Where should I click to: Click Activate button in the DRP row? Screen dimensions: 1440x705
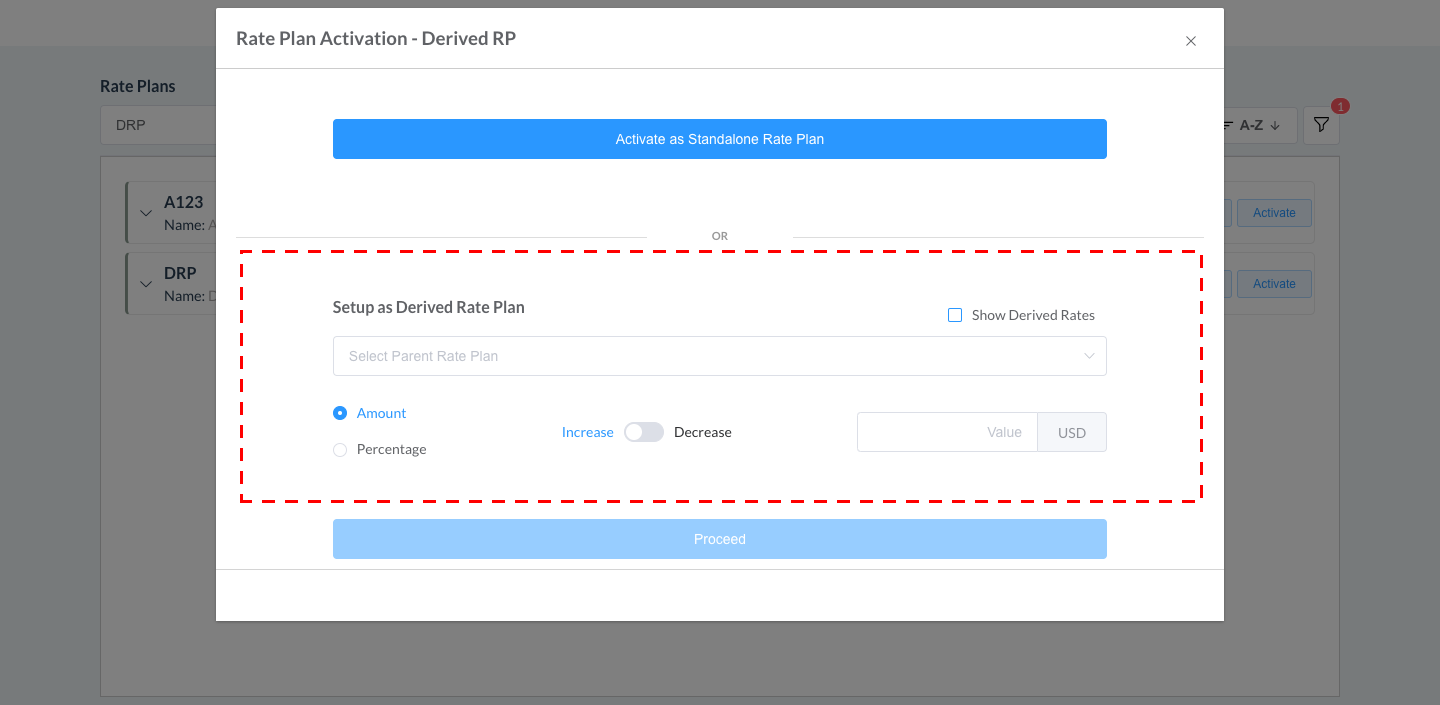pyautogui.click(x=1273, y=284)
